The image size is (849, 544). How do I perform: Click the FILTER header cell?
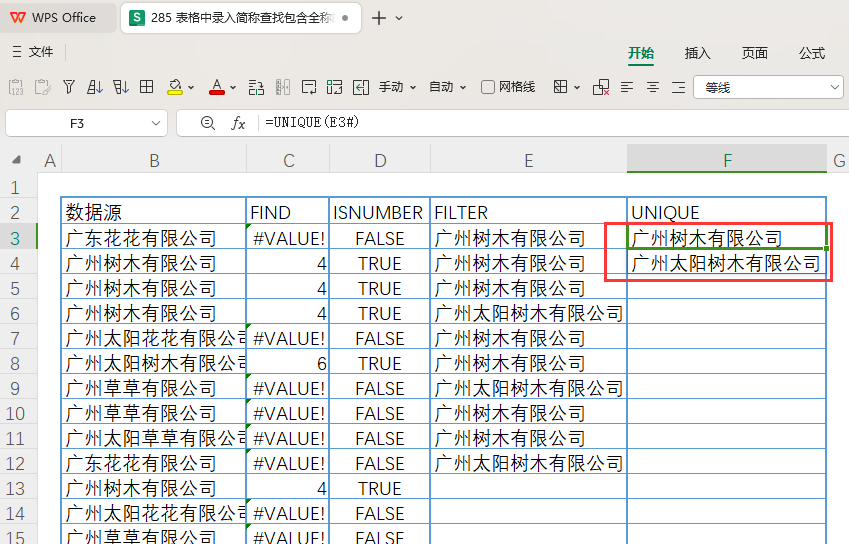coord(528,212)
